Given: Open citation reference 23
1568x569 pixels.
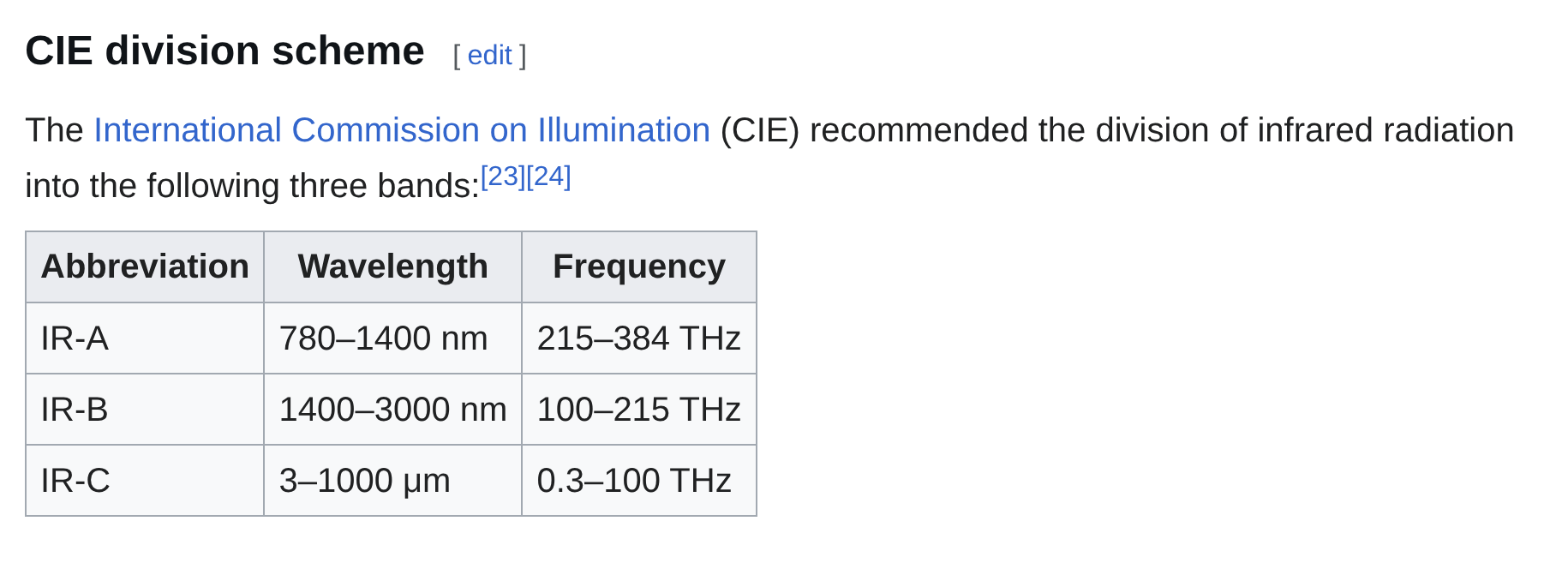Looking at the screenshot, I should coord(503,177).
